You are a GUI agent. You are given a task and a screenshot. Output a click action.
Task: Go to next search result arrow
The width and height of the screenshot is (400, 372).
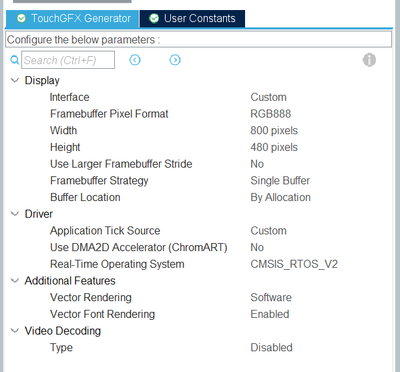coord(175,60)
